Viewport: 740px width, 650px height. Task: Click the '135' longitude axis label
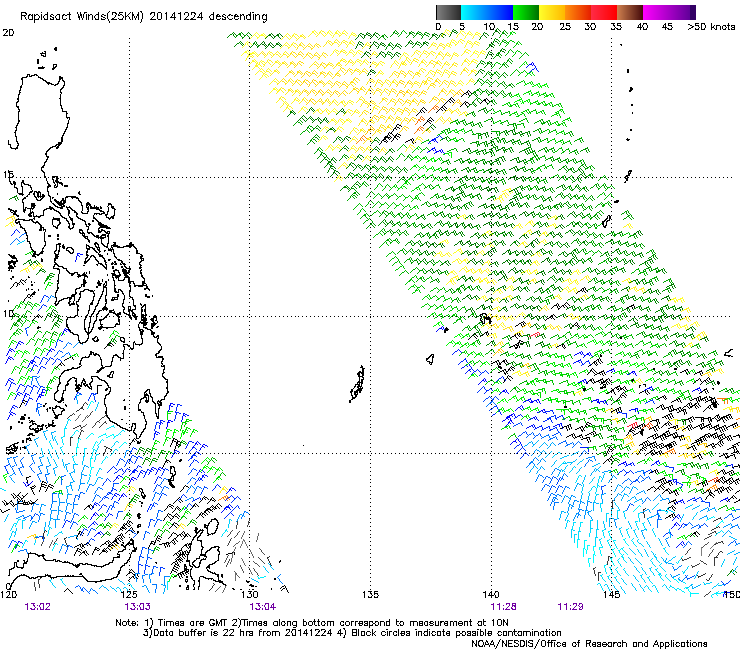coord(370,594)
